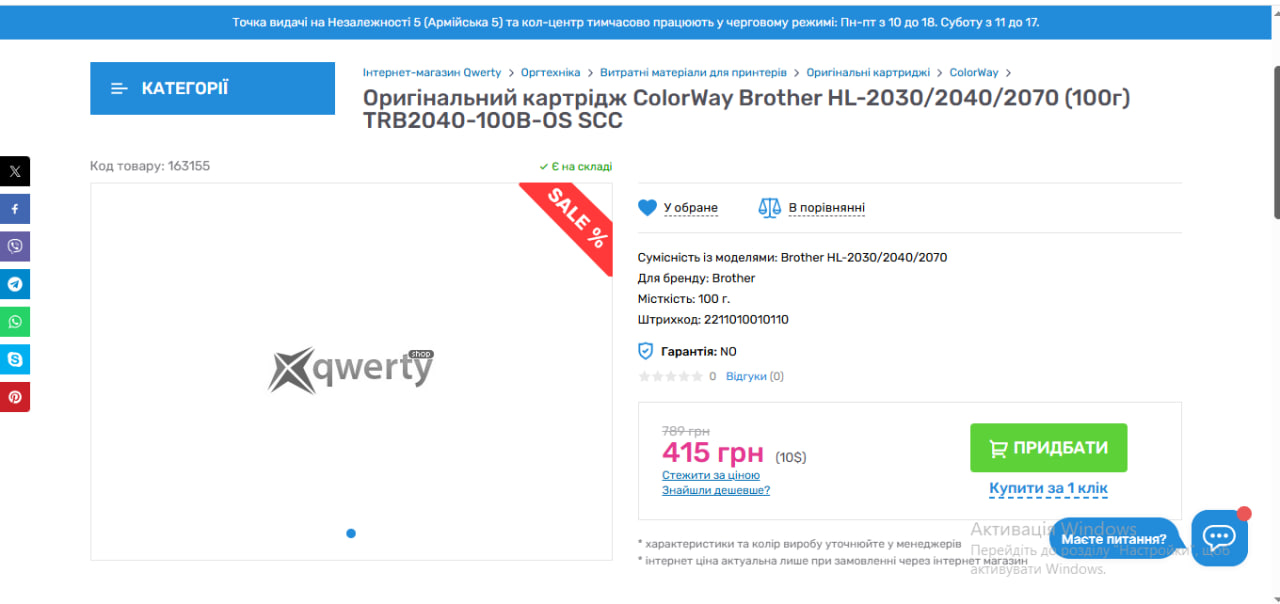Rate product using the stars
This screenshot has width=1280, height=604.
(x=670, y=377)
